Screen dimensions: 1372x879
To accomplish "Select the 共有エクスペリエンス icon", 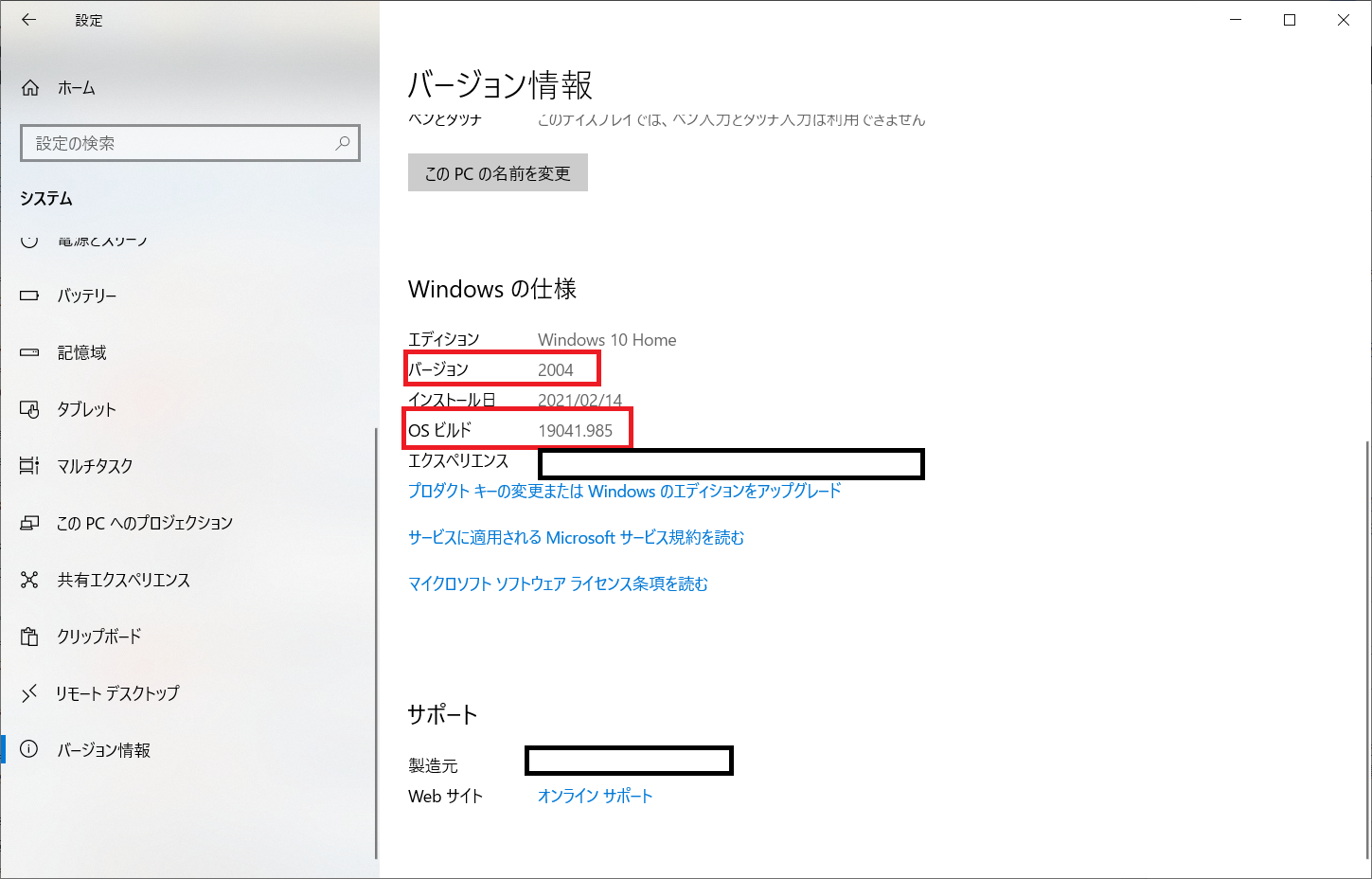I will tap(29, 580).
